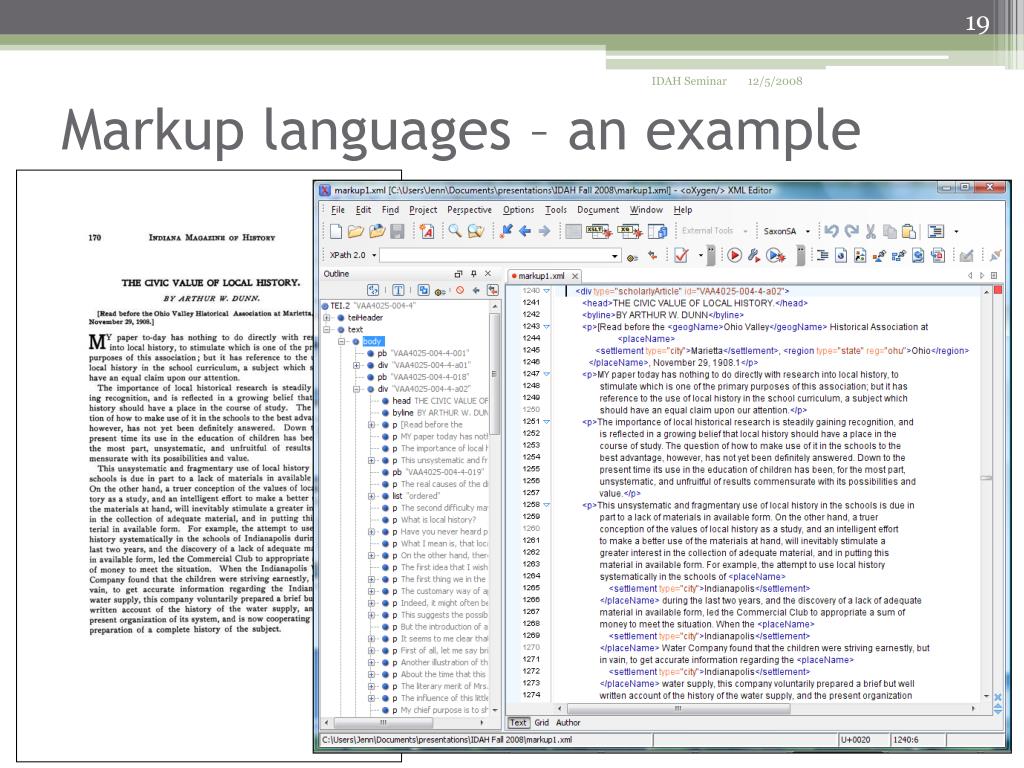
Task: Go to last modification arrow icon
Action: [x=506, y=231]
